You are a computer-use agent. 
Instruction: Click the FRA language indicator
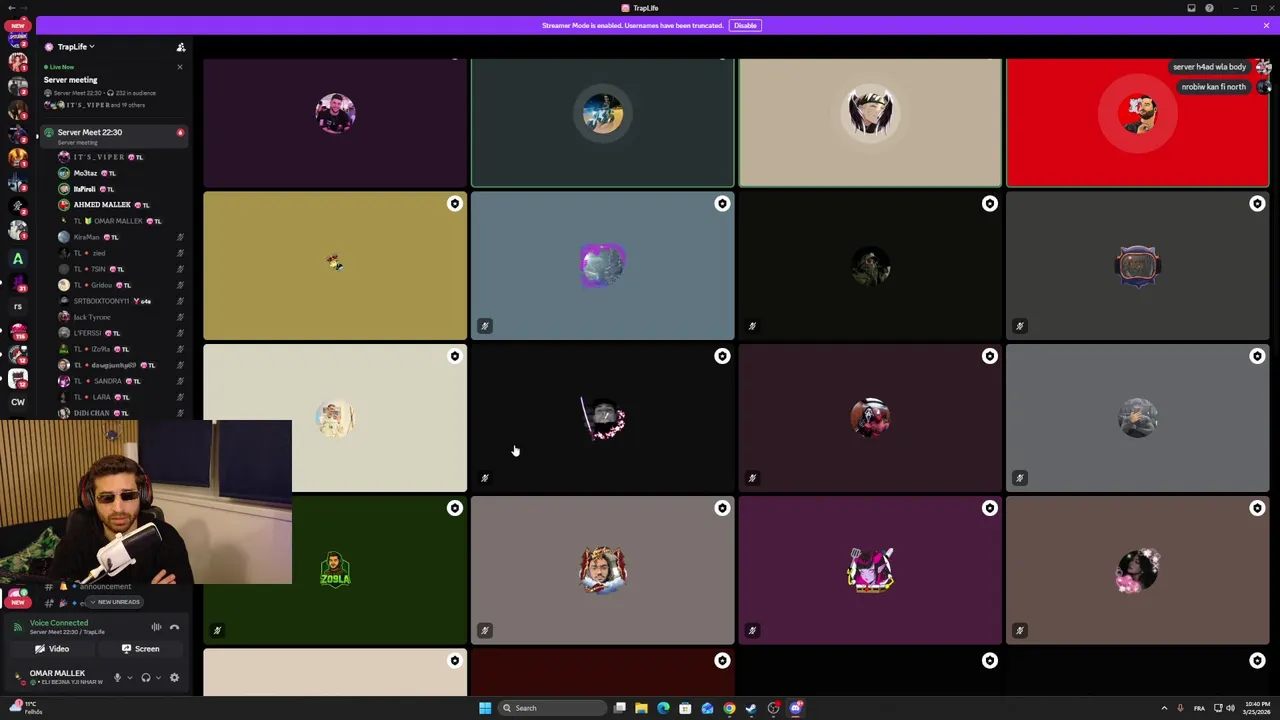1199,708
